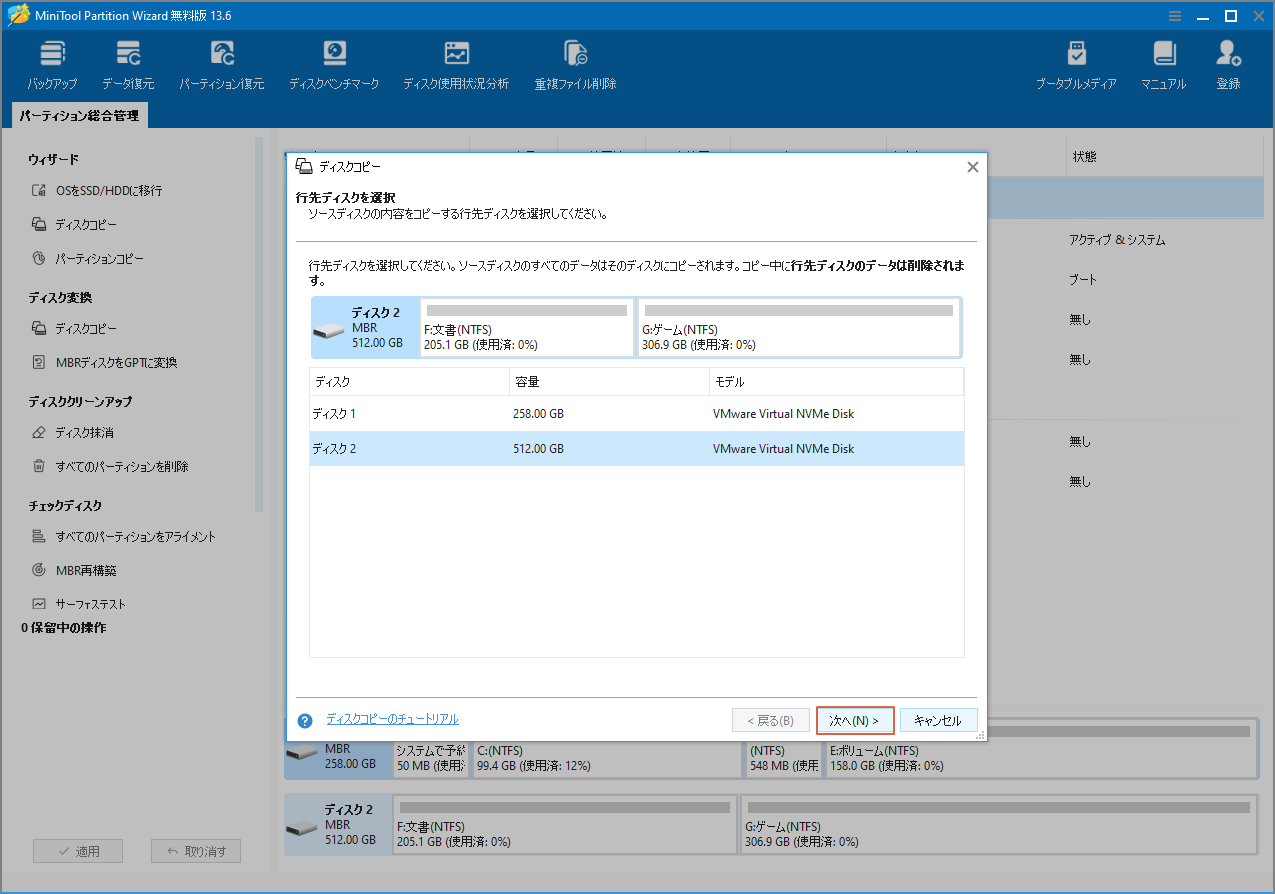Click the 適用 button
This screenshot has height=894, width=1275.
[78, 852]
